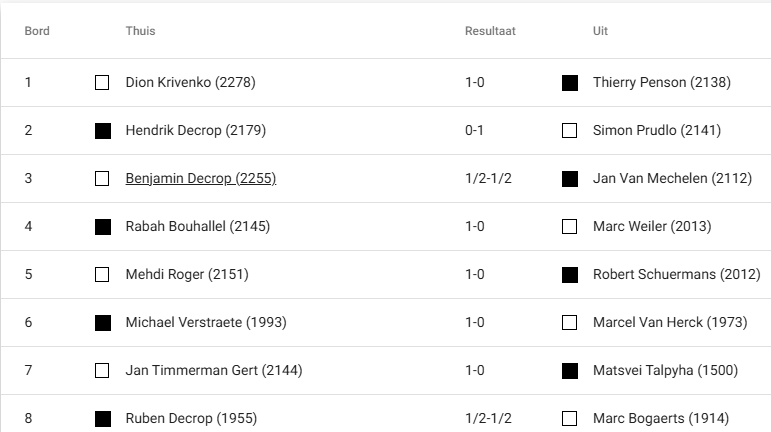Open Benjamin Decrop player link

click(x=200, y=179)
